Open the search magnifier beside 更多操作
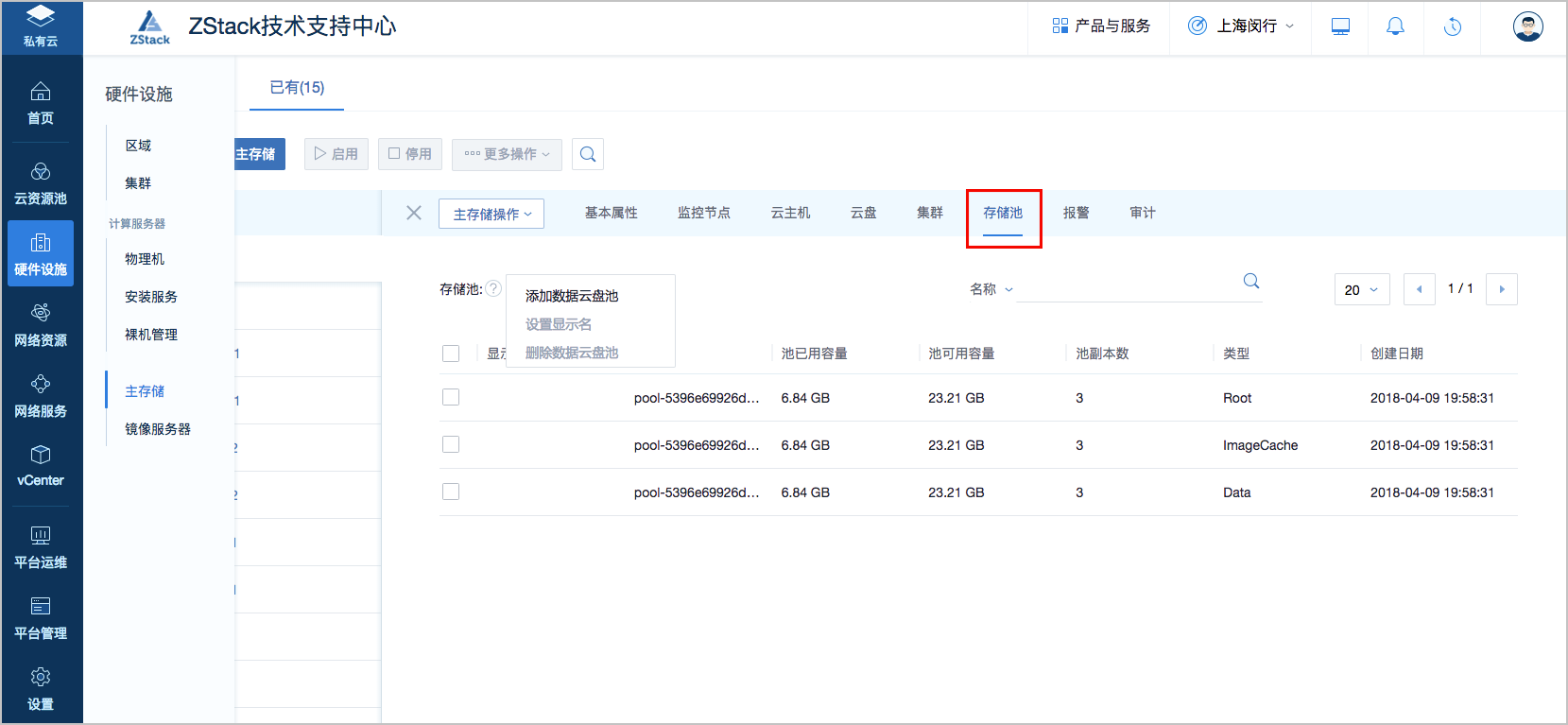The image size is (1568, 725). coord(588,154)
